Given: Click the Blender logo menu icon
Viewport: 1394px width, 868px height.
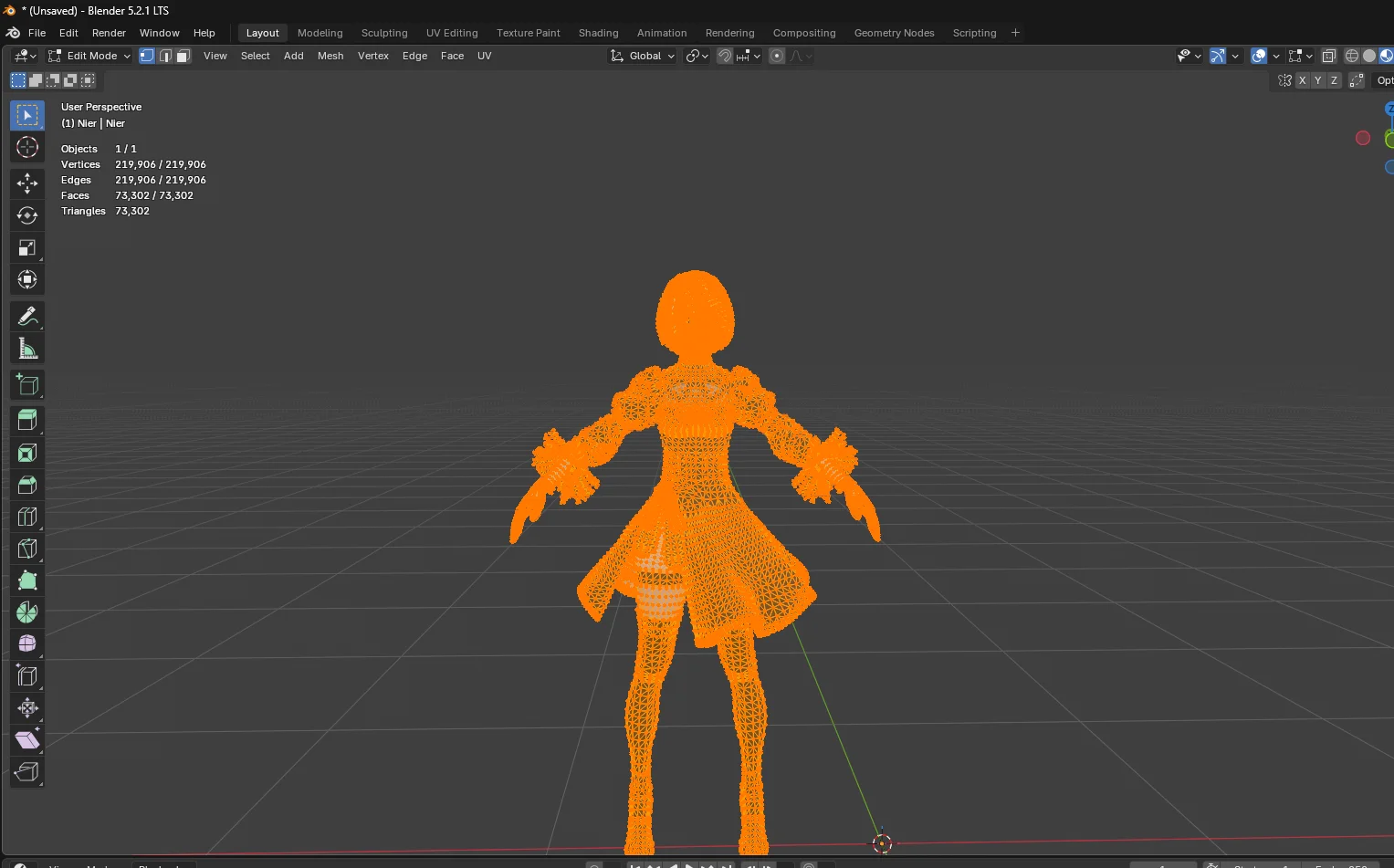Looking at the screenshot, I should (x=13, y=33).
